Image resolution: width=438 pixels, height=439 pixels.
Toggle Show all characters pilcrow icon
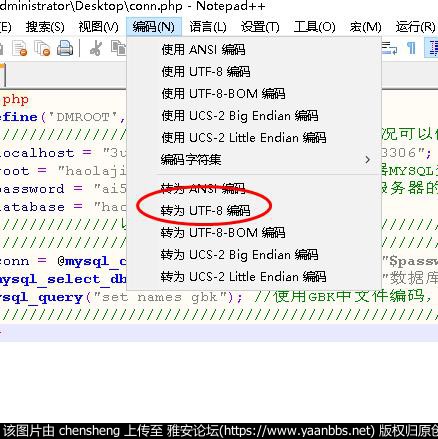click(x=411, y=49)
